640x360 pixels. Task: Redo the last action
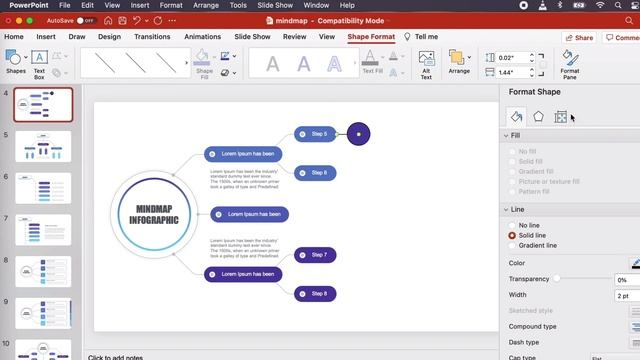158,20
